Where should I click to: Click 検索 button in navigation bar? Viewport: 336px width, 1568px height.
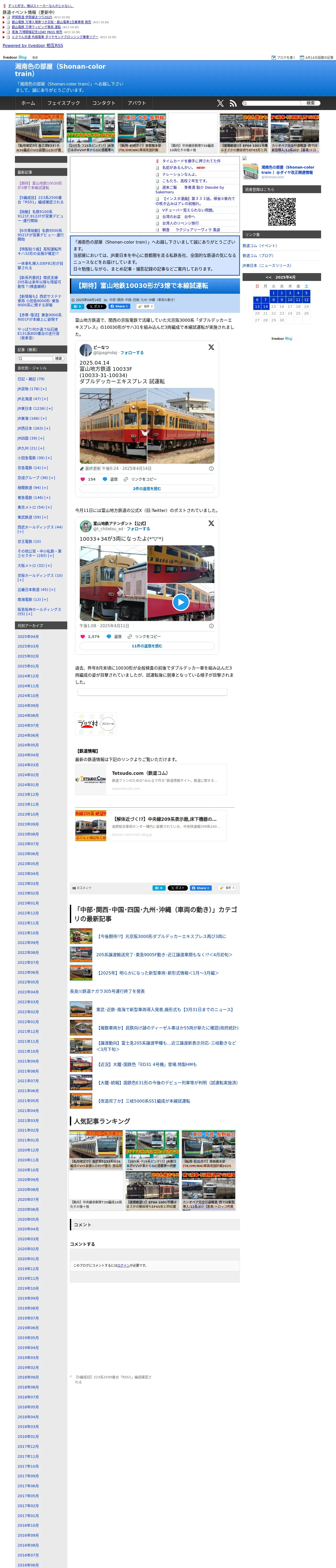(x=310, y=103)
